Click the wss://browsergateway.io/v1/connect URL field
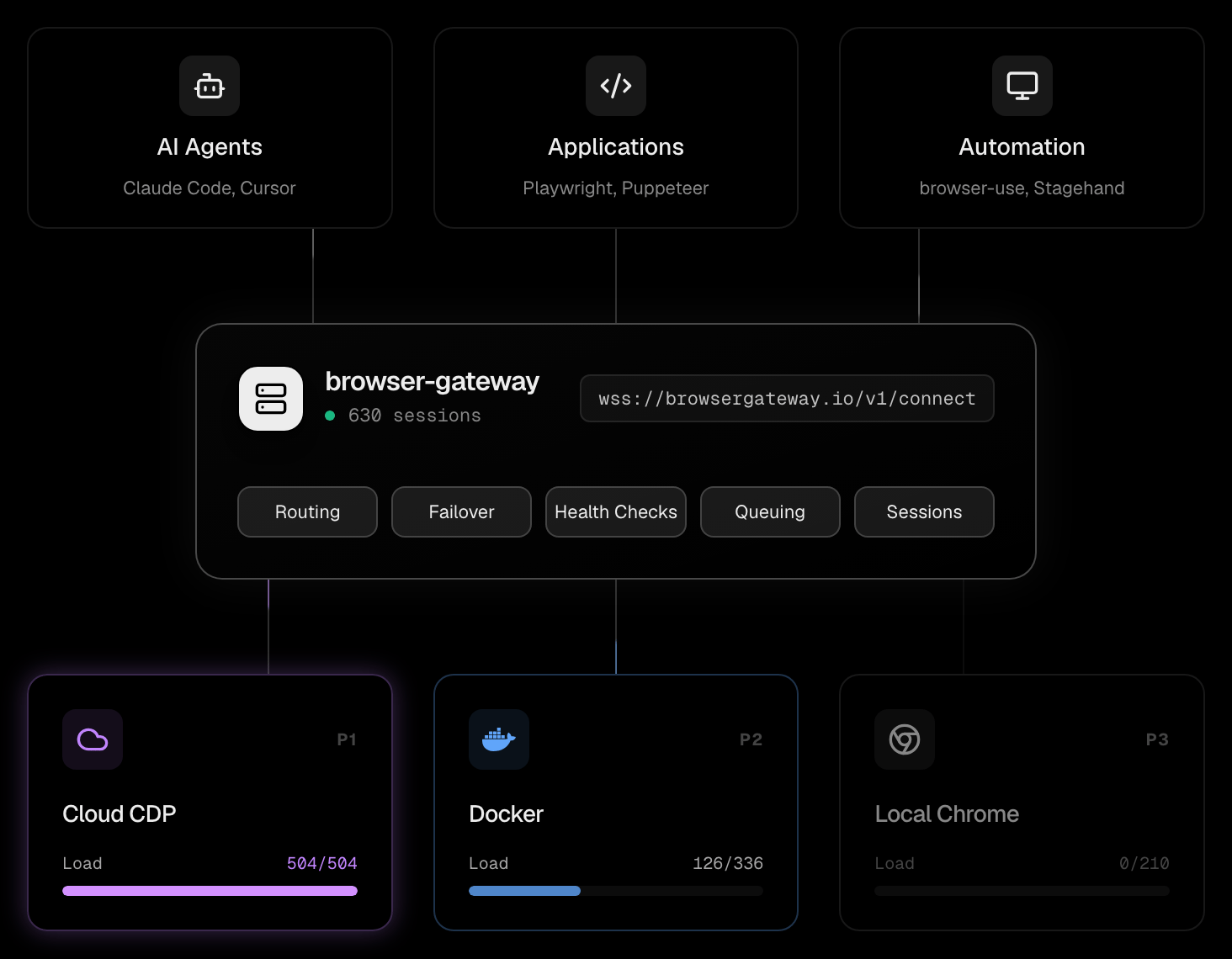Viewport: 1232px width, 959px height. (x=787, y=399)
